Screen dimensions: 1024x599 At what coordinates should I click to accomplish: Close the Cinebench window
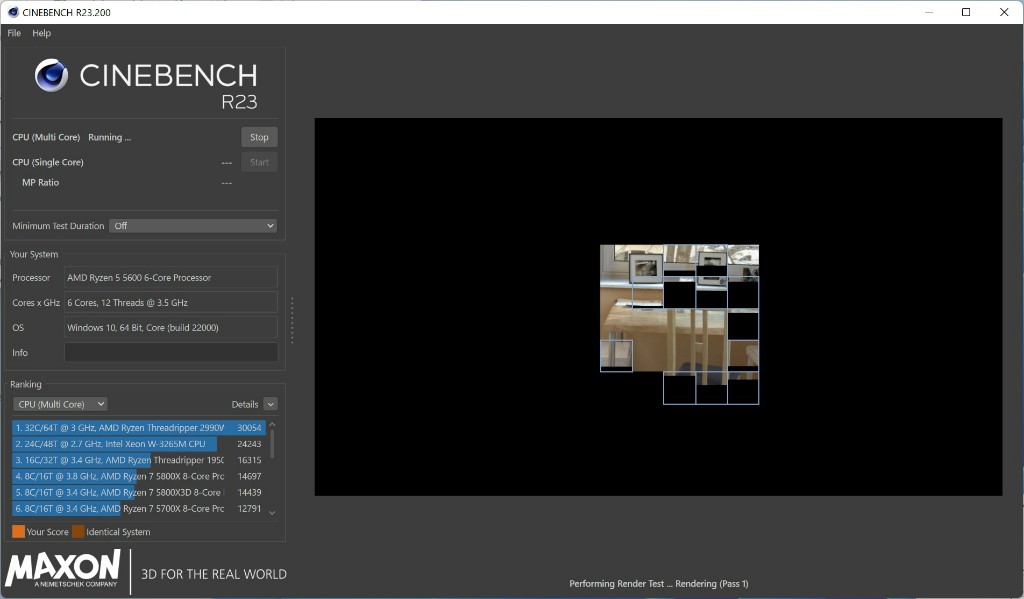click(x=1004, y=12)
